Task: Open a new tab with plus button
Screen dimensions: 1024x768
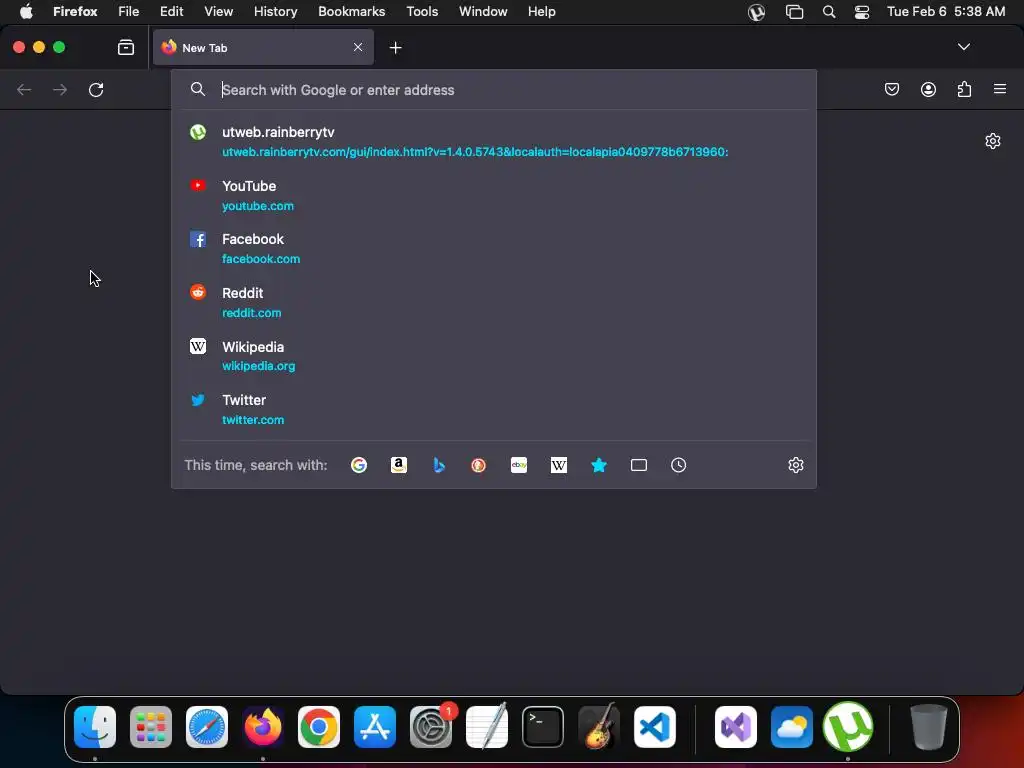Action: point(395,48)
